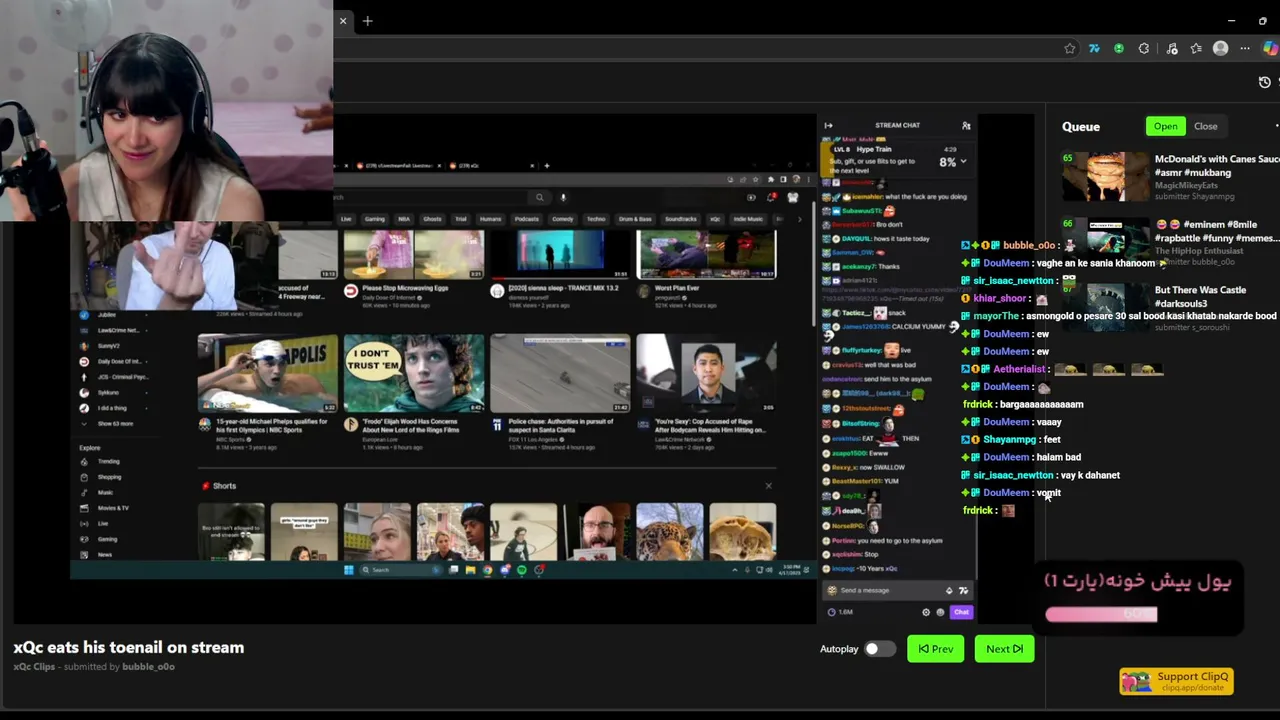
Task: Set the queue to Close
Action: tap(1205, 126)
